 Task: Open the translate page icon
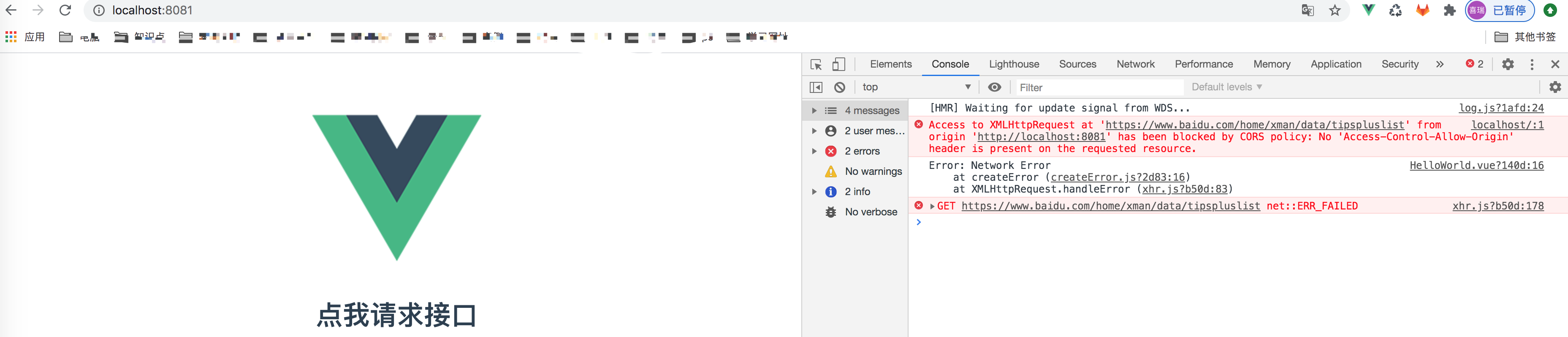(1308, 11)
